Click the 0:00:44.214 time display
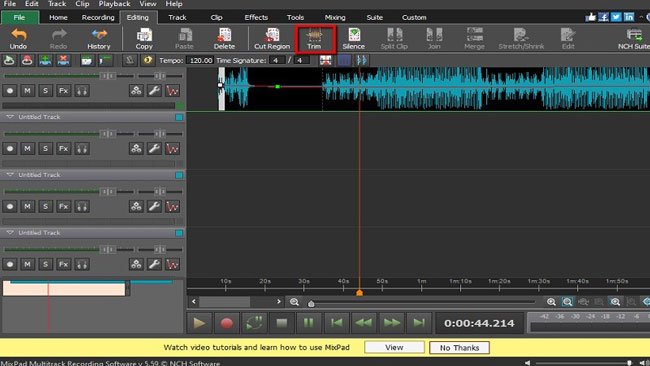The width and height of the screenshot is (650, 366). [x=479, y=323]
